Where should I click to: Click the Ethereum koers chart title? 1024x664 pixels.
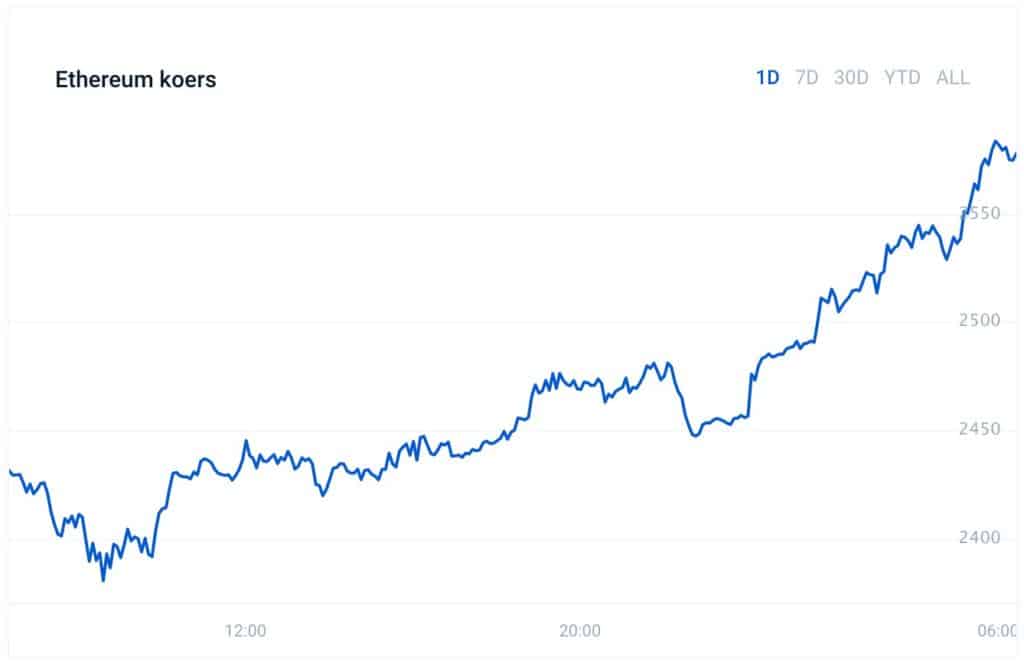click(x=136, y=79)
